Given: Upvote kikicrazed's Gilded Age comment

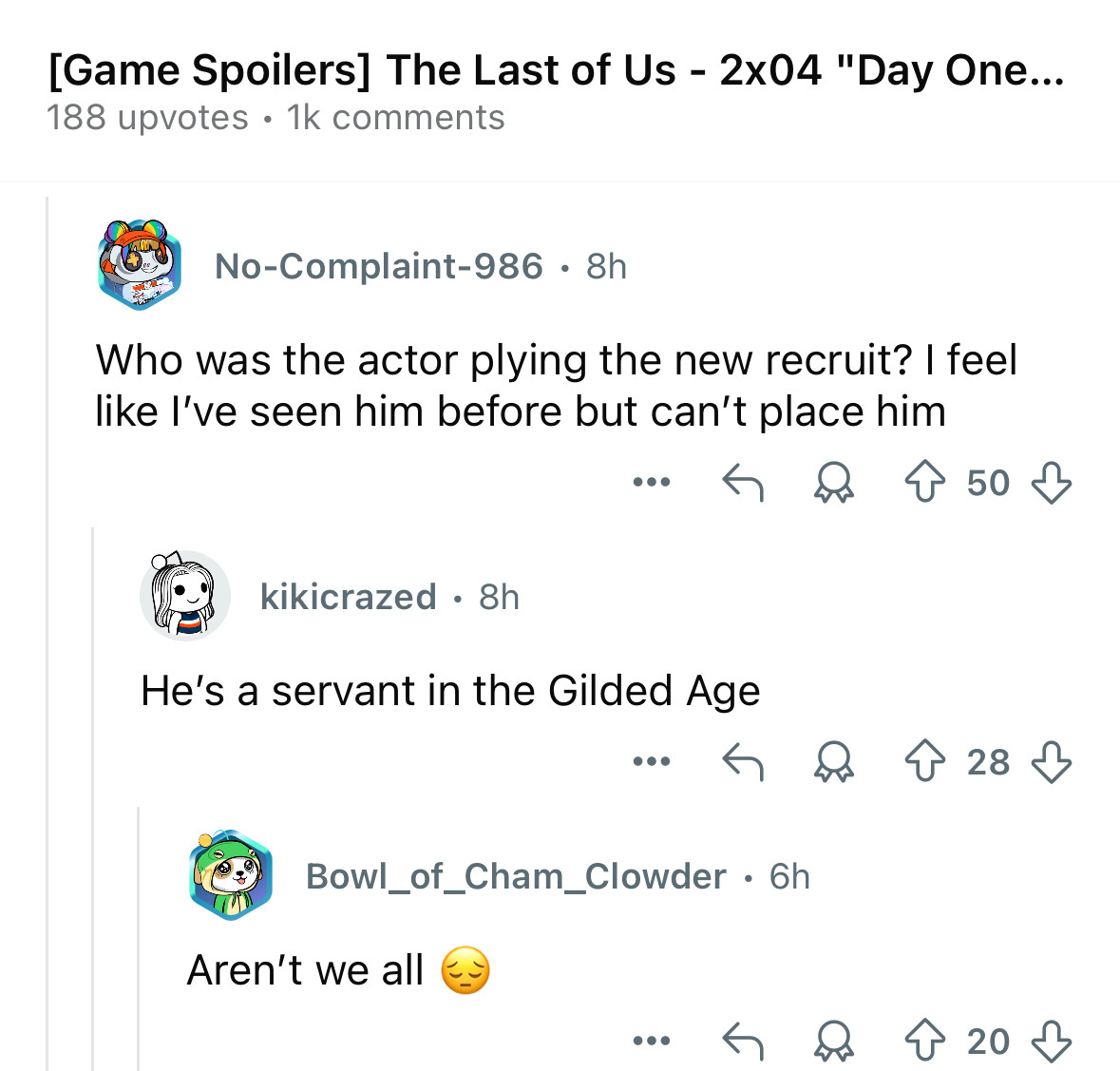Looking at the screenshot, I should coord(925,761).
